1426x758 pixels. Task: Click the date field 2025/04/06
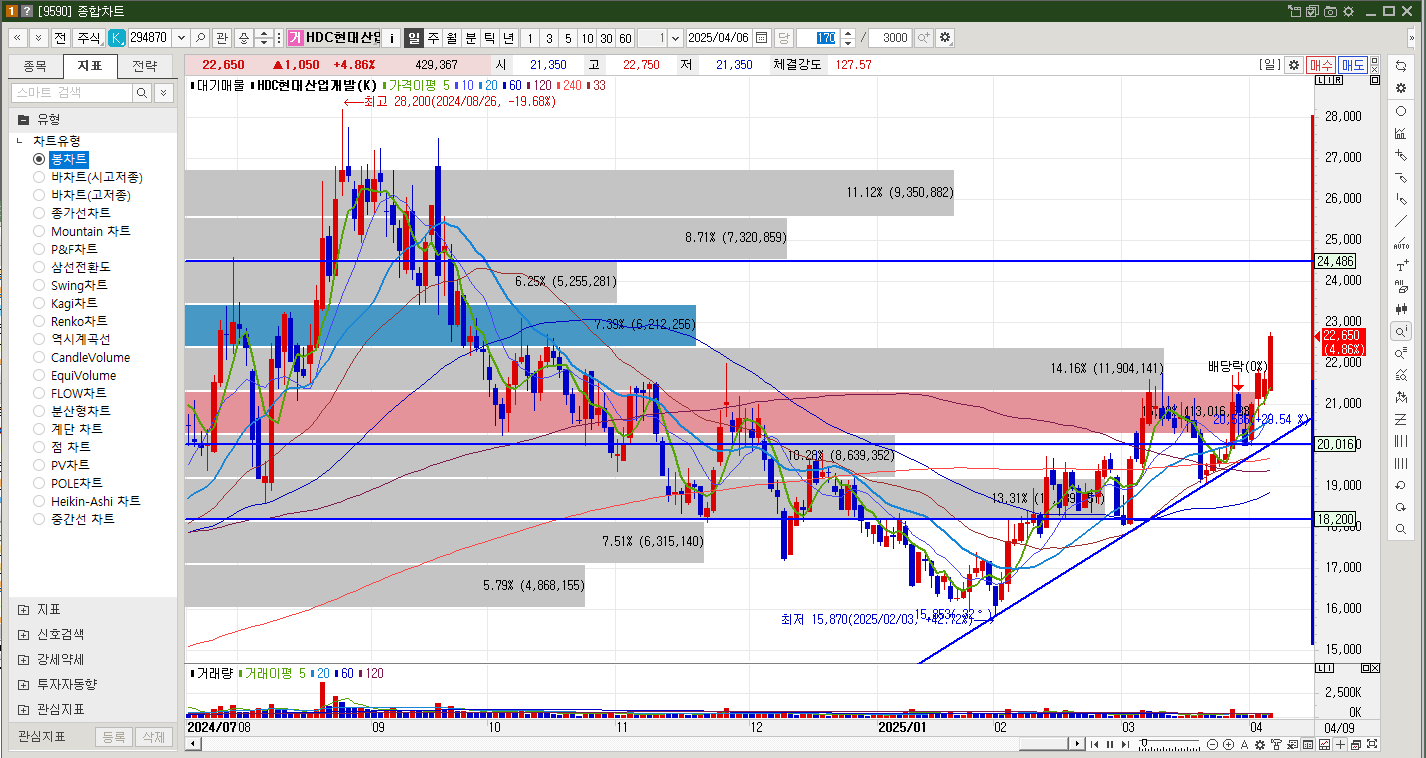(x=719, y=38)
